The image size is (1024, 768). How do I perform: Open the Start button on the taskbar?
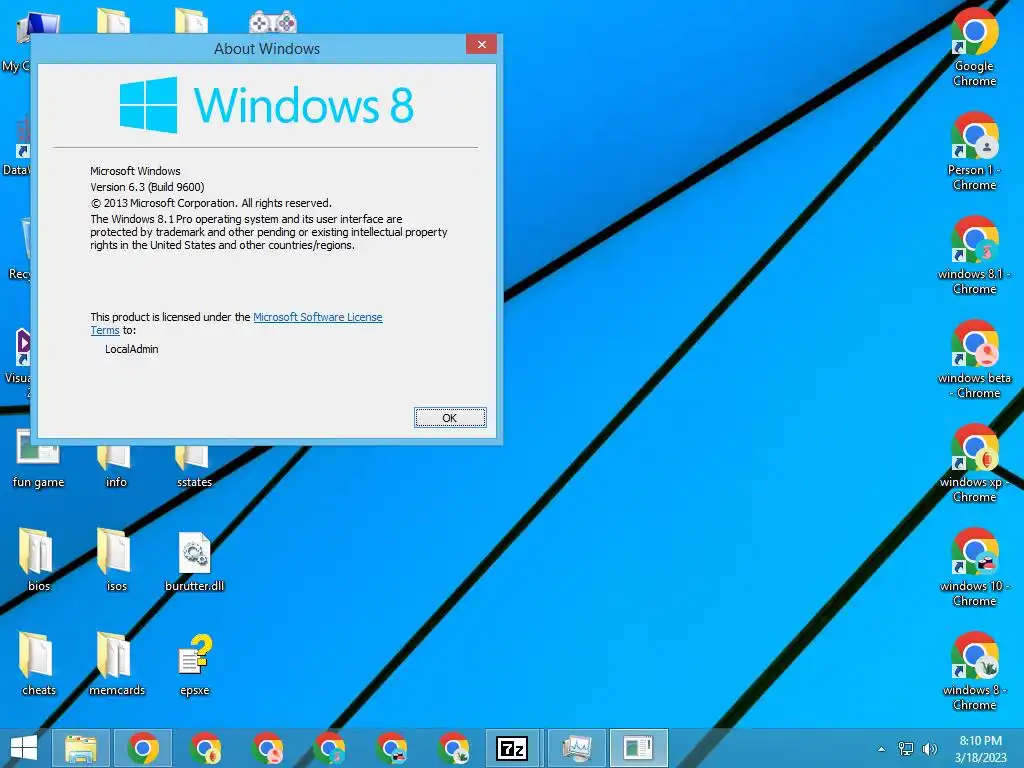click(x=24, y=748)
